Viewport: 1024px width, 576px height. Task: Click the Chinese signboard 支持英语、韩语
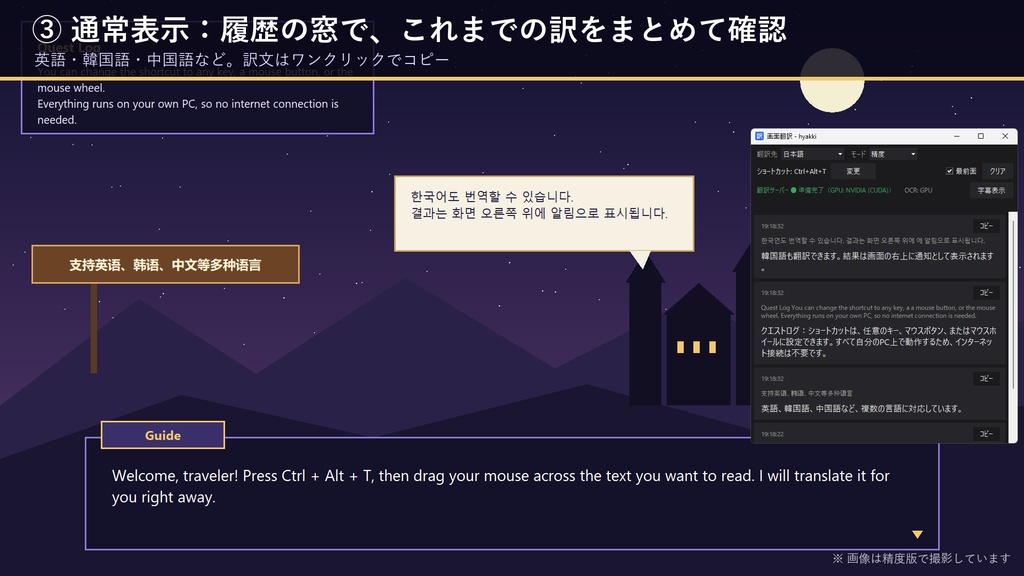[165, 264]
